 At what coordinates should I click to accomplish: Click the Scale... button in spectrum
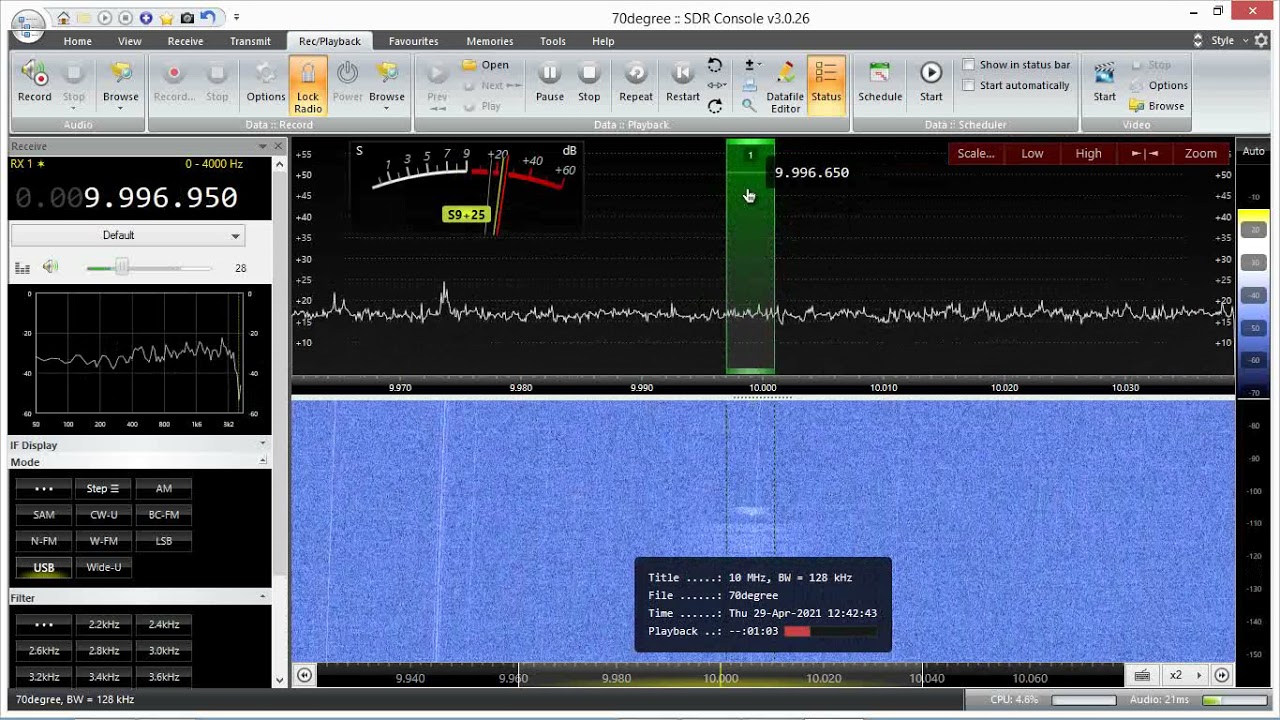[x=976, y=153]
